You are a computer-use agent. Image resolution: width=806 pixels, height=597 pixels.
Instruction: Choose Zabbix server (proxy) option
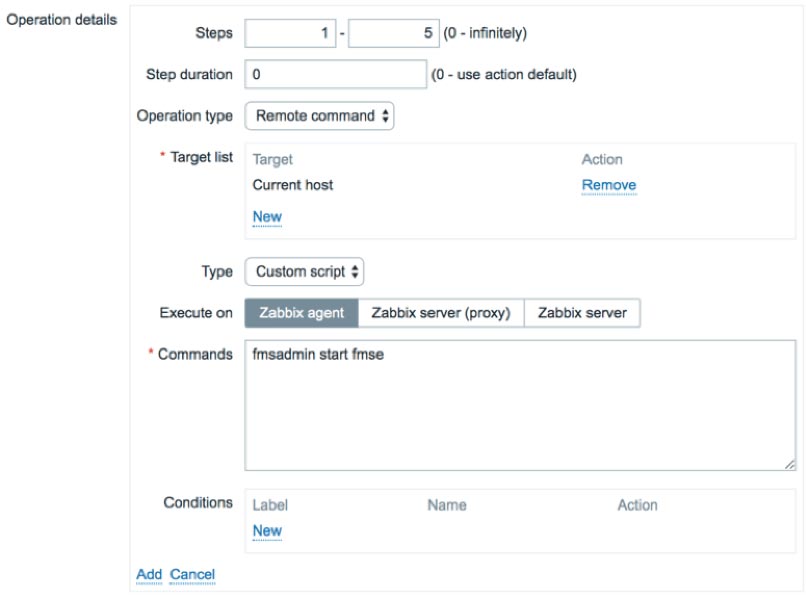(x=441, y=313)
